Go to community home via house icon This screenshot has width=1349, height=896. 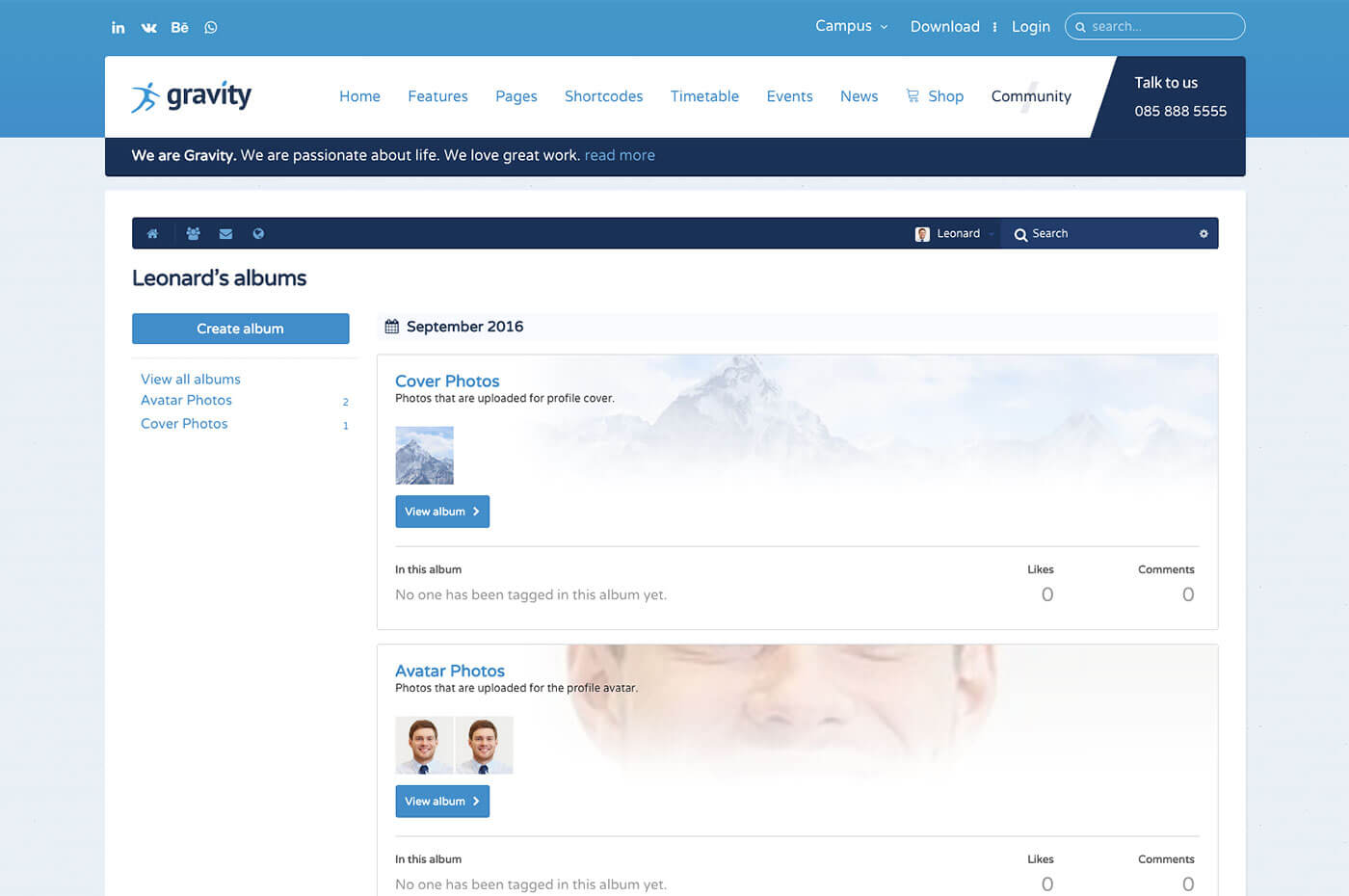[152, 233]
